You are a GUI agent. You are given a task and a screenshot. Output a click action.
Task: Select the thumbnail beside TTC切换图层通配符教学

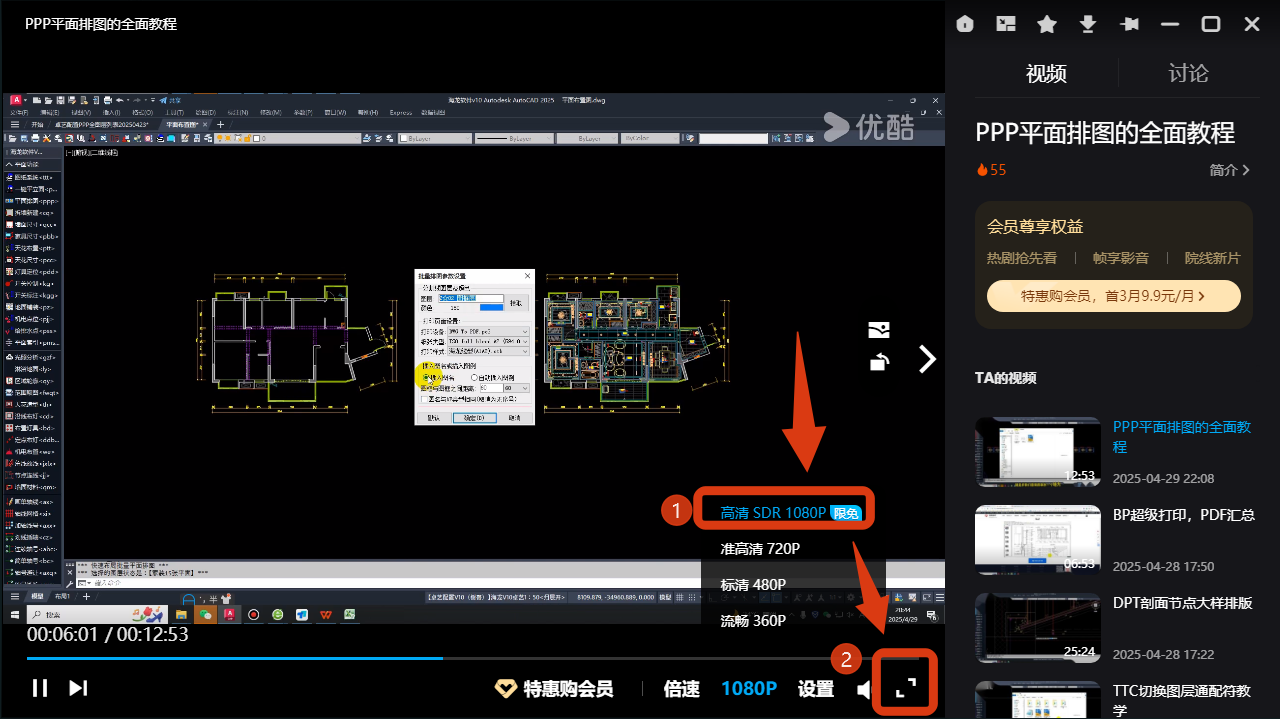click(x=1037, y=700)
